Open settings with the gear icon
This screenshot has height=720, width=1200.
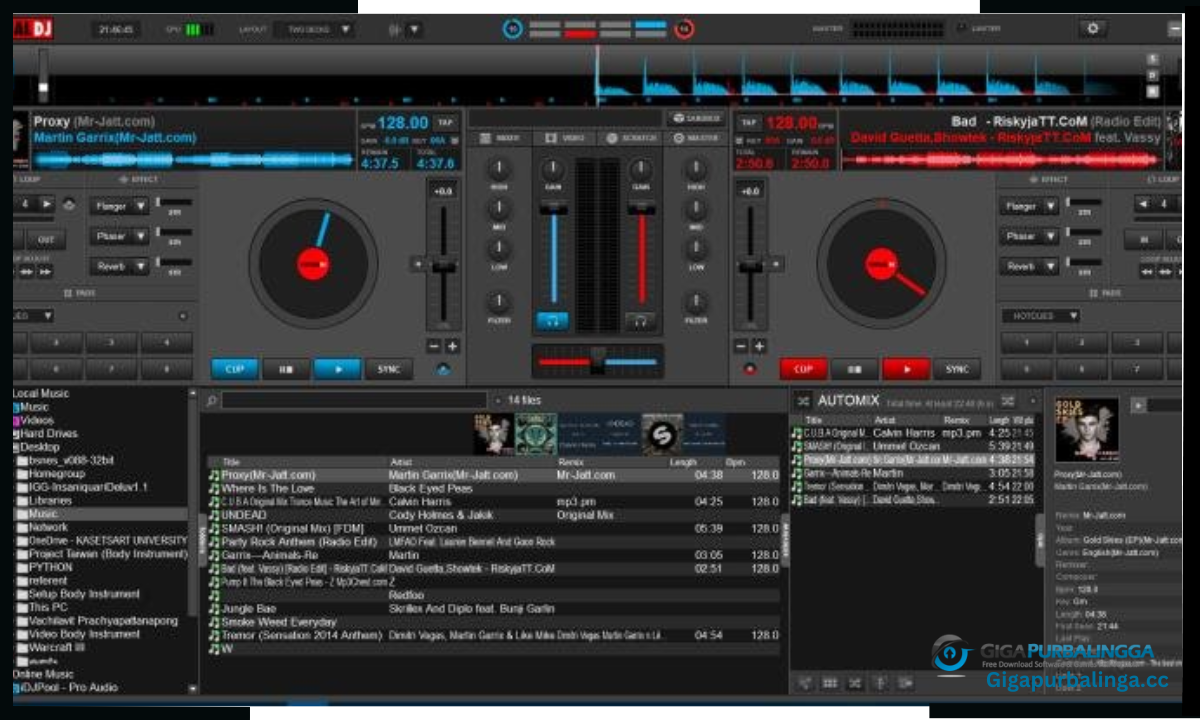click(1092, 29)
